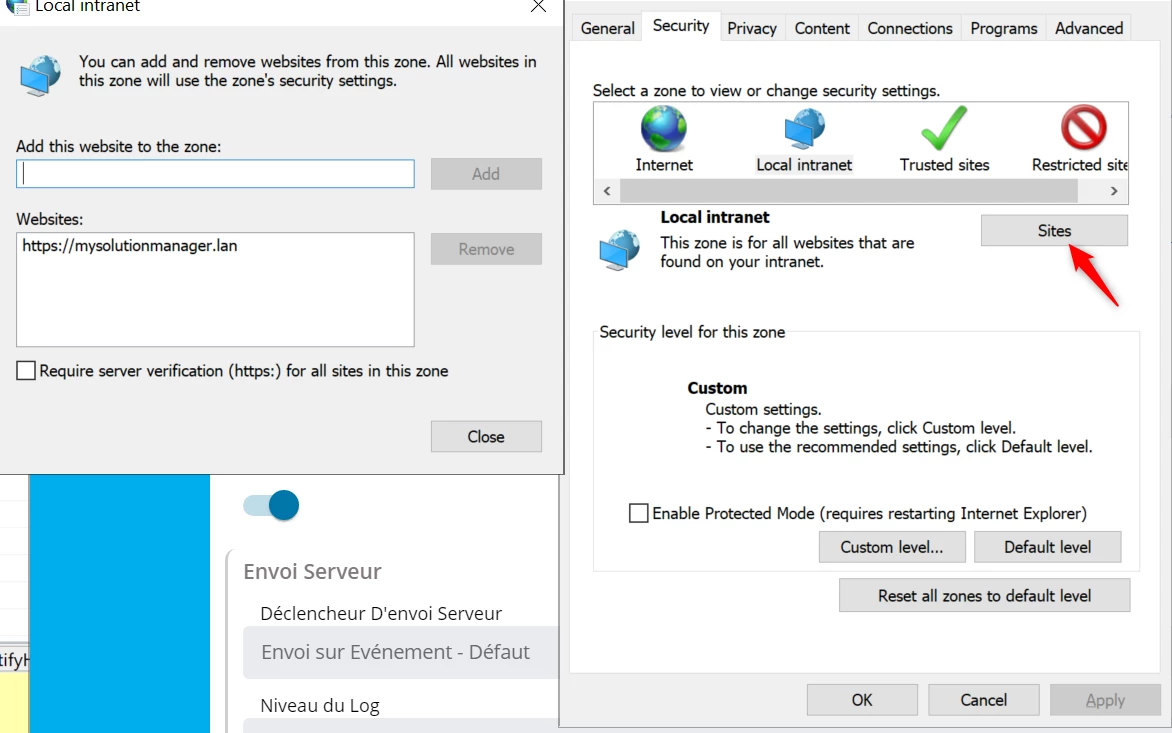
Task: Switch to the General tab
Action: [x=608, y=28]
